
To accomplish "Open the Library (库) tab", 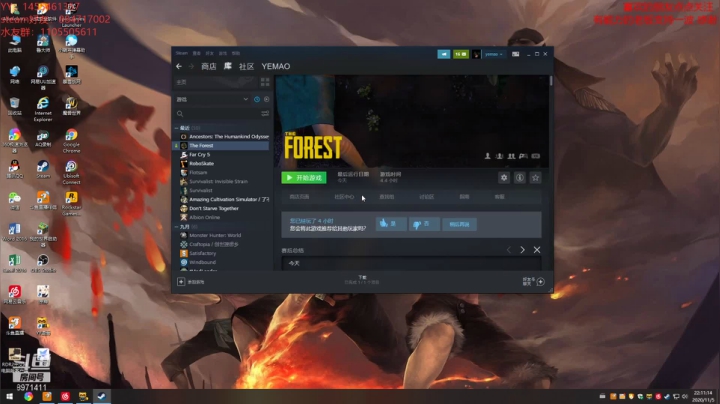I will [227, 67].
